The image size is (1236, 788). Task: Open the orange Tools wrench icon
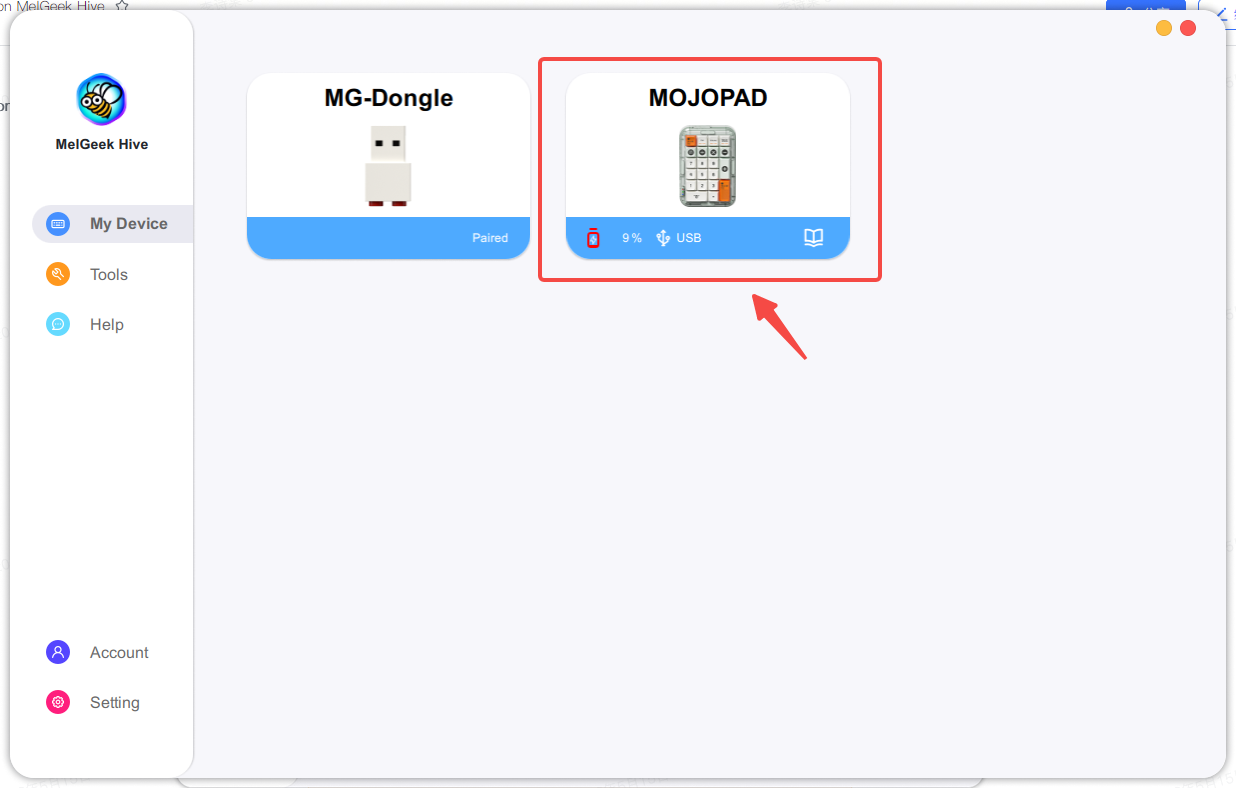[x=58, y=274]
